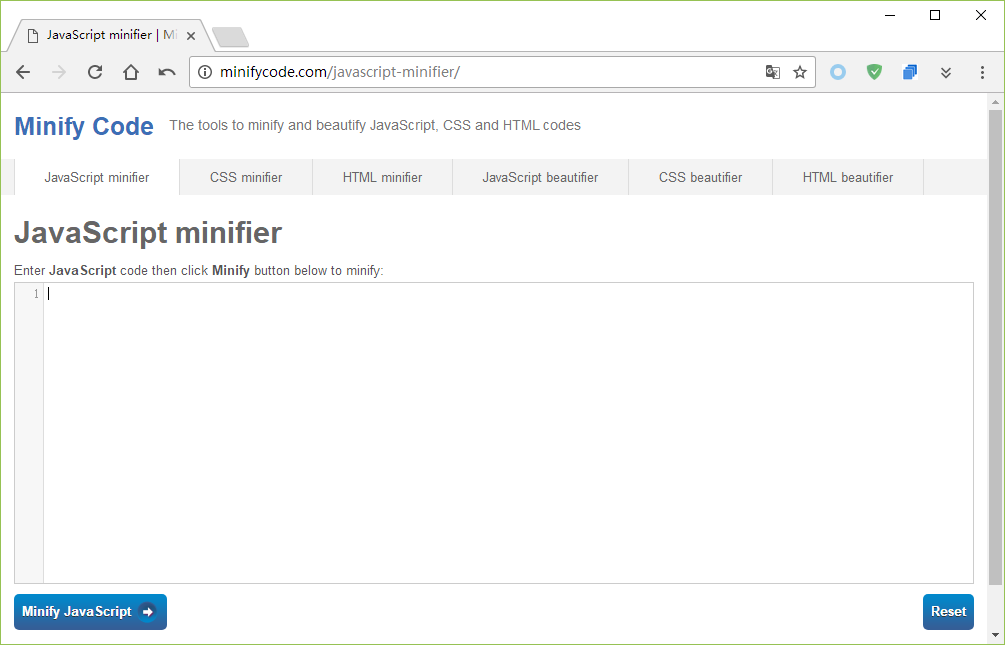Click inside the JavaScript code editor area

pos(508,433)
